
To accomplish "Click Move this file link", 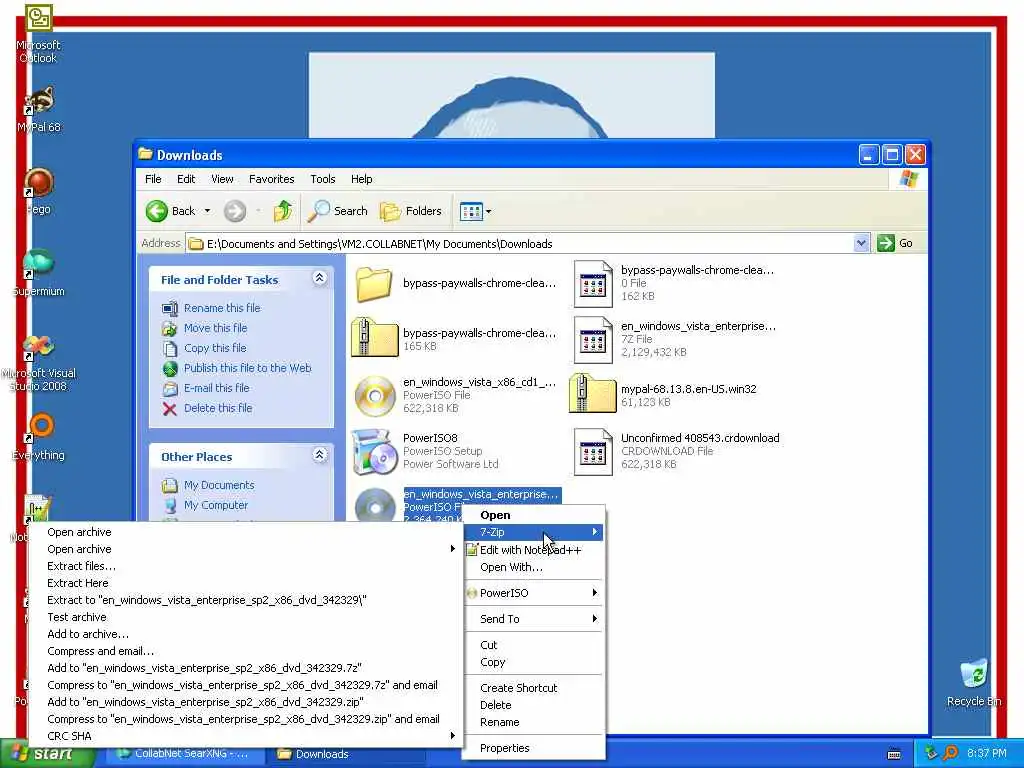I will pos(216,328).
